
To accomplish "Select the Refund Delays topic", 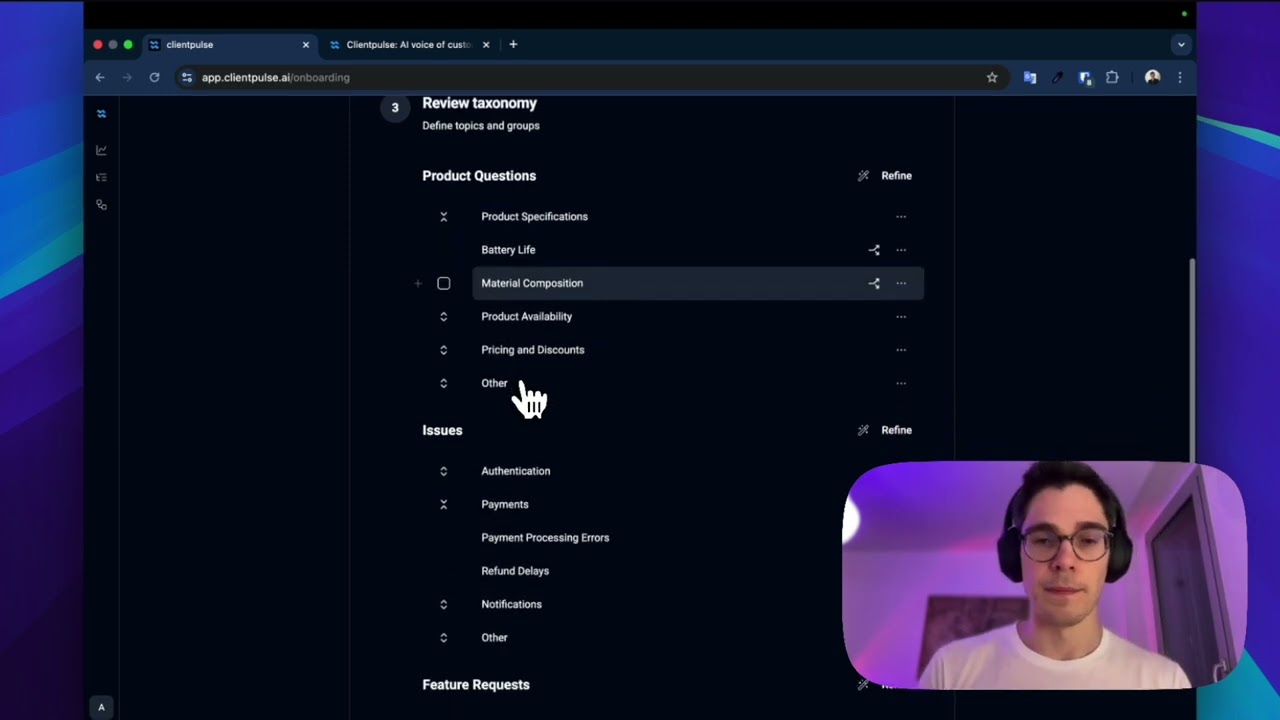I will click(x=515, y=571).
